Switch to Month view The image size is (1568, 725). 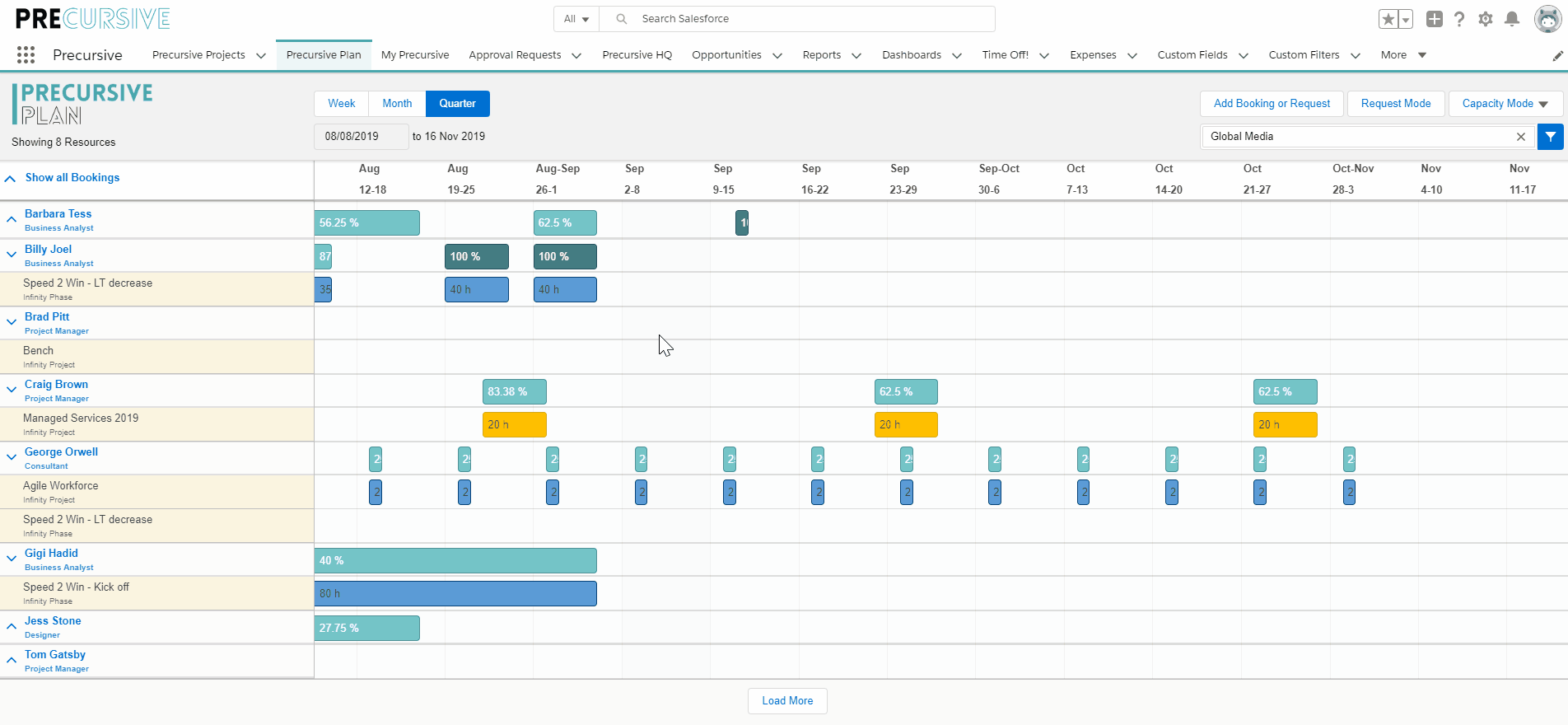click(x=397, y=104)
